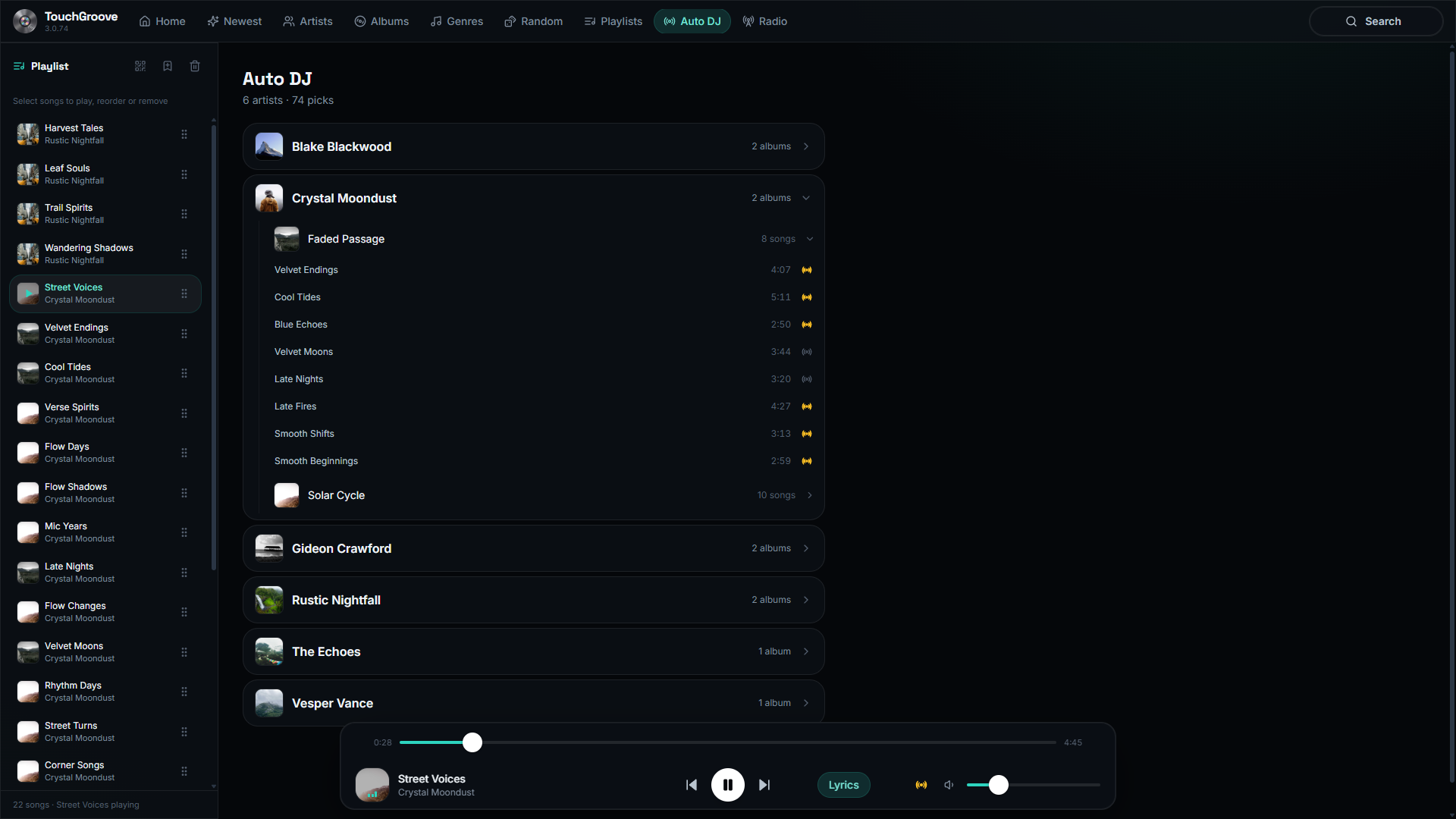Click the drag handle for Harvest Tales
Screen dimensions: 1456x819
point(184,134)
